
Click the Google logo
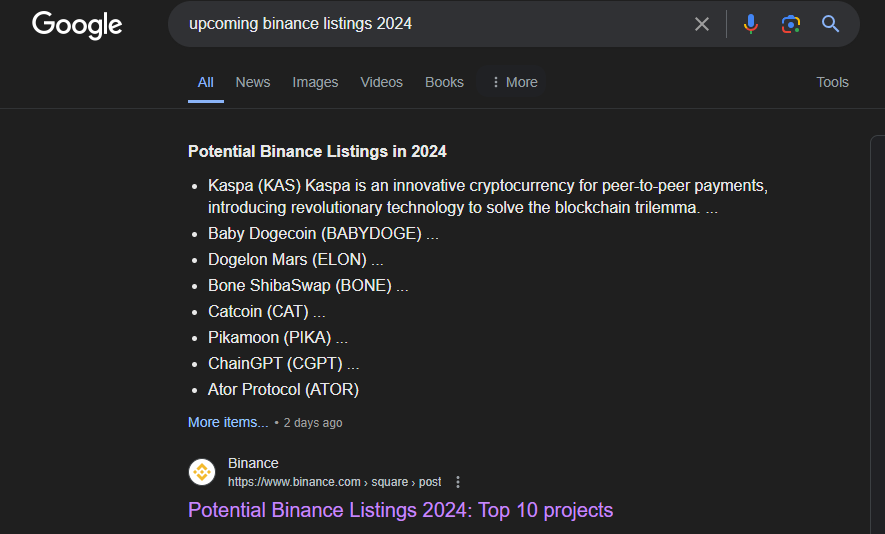tap(77, 25)
